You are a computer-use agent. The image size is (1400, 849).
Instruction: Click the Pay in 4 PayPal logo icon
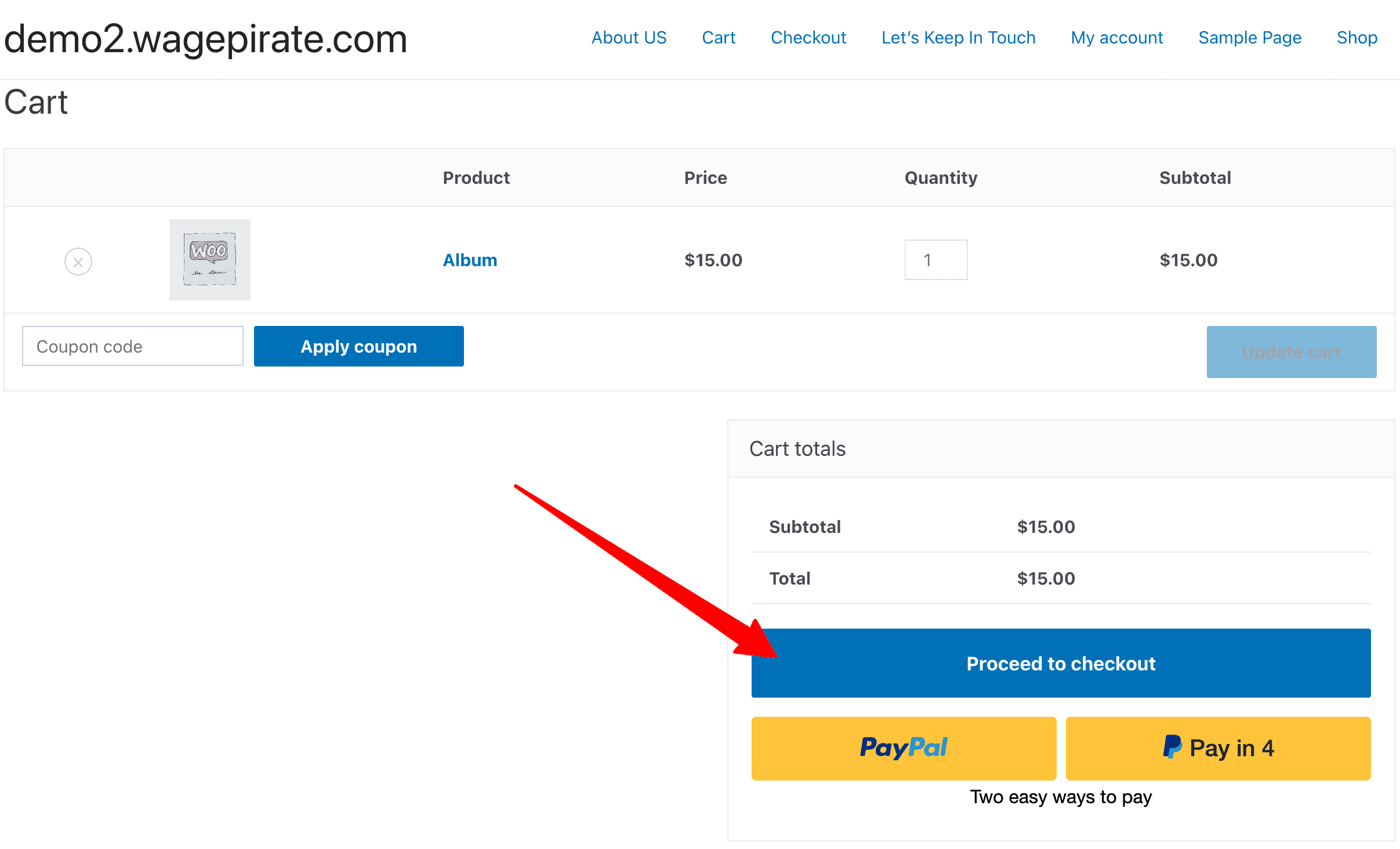pyautogui.click(x=1172, y=747)
